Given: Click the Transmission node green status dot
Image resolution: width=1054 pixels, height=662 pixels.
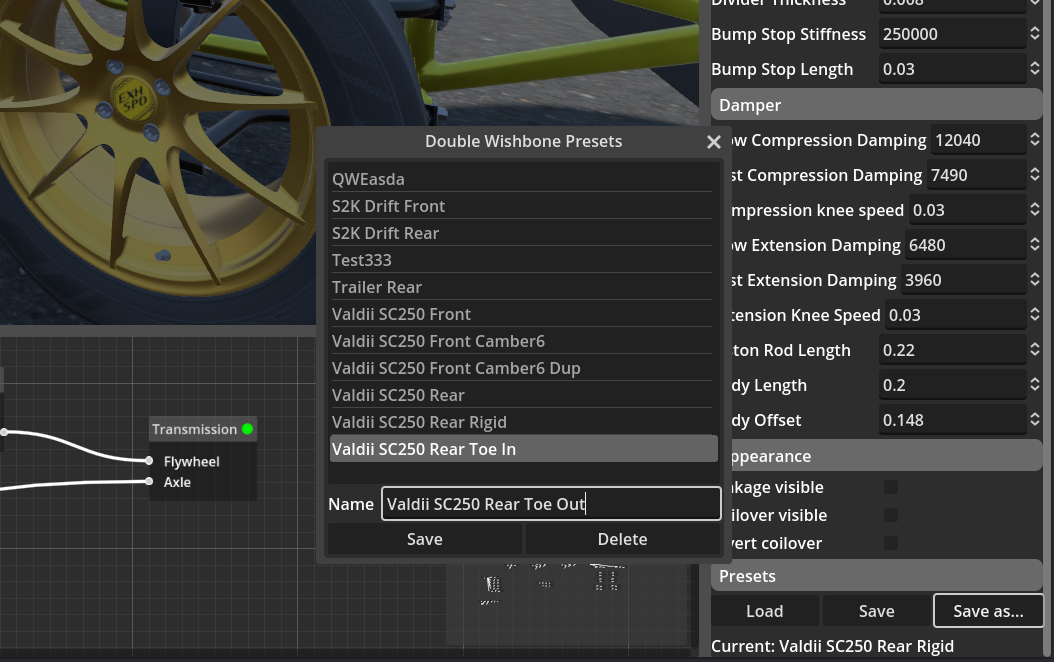Looking at the screenshot, I should [247, 429].
